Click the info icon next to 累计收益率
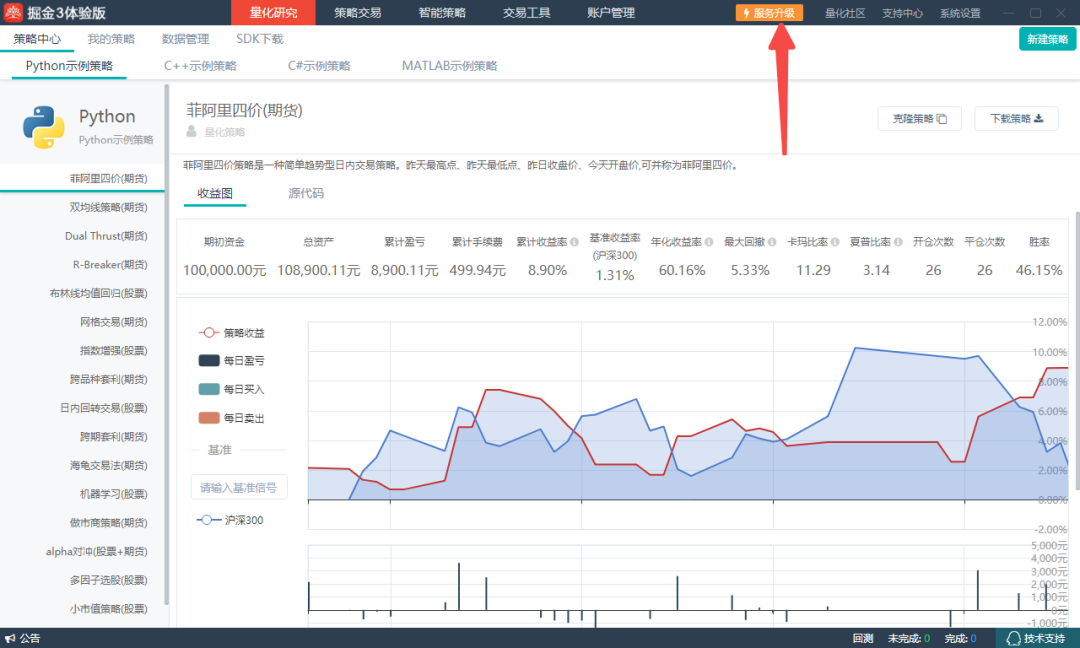1080x648 pixels. pyautogui.click(x=574, y=242)
